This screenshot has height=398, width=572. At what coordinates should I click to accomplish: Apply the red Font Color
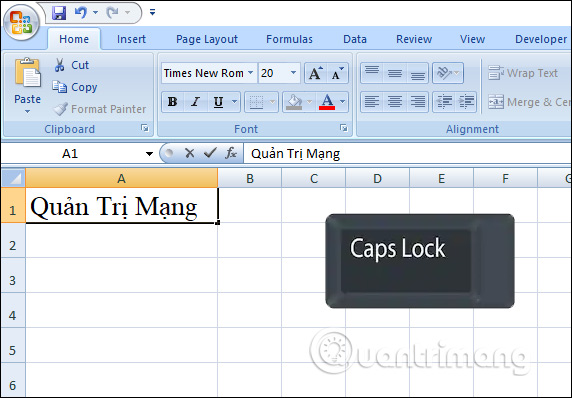pos(327,102)
